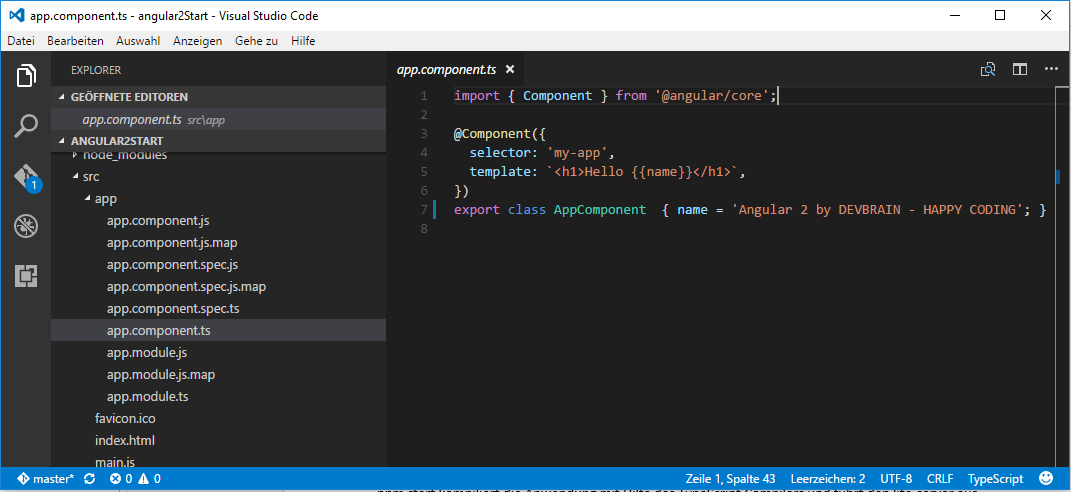
Task: Open the Bearbeiten menu
Action: [x=75, y=41]
